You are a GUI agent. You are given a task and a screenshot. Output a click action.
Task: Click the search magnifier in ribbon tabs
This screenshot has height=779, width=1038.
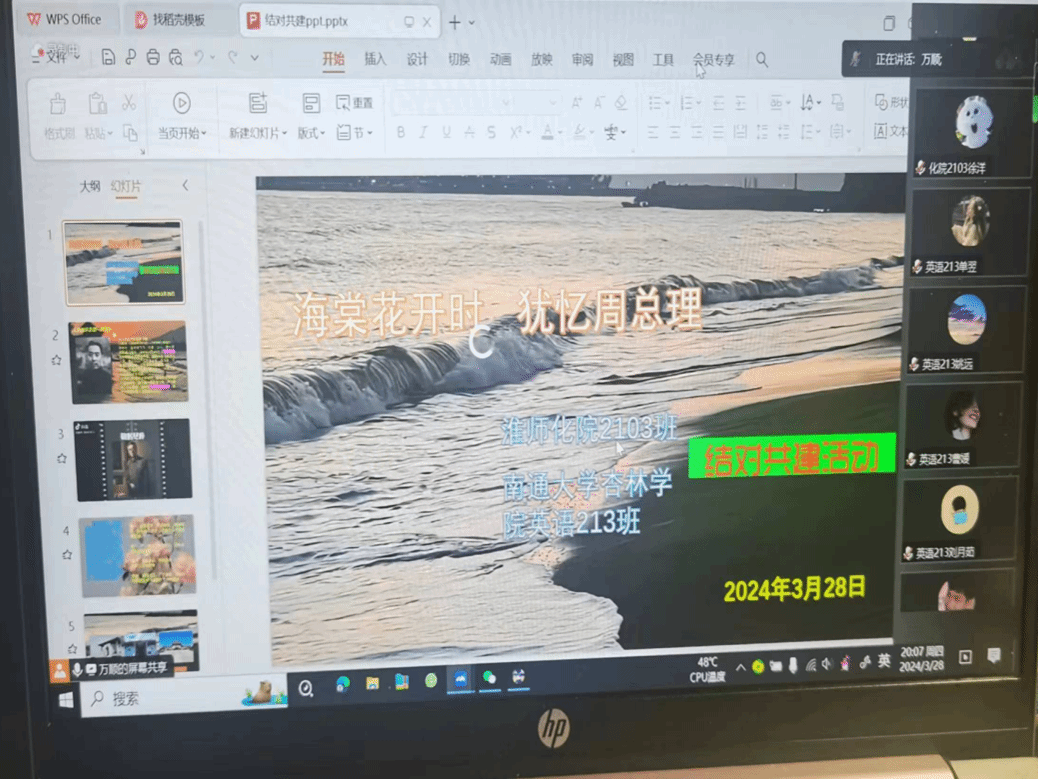coord(762,60)
